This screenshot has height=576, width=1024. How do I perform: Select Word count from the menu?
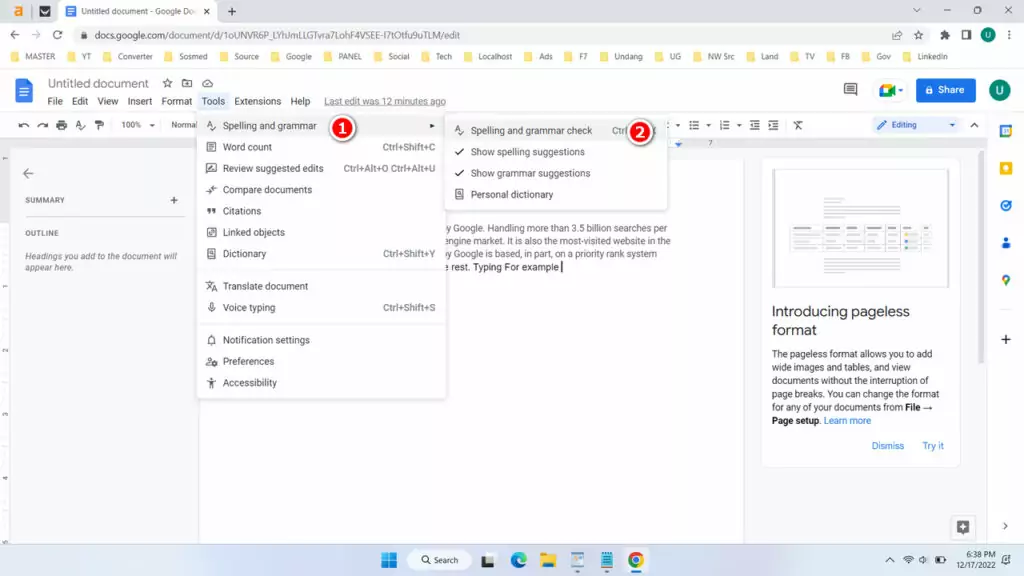(x=247, y=147)
